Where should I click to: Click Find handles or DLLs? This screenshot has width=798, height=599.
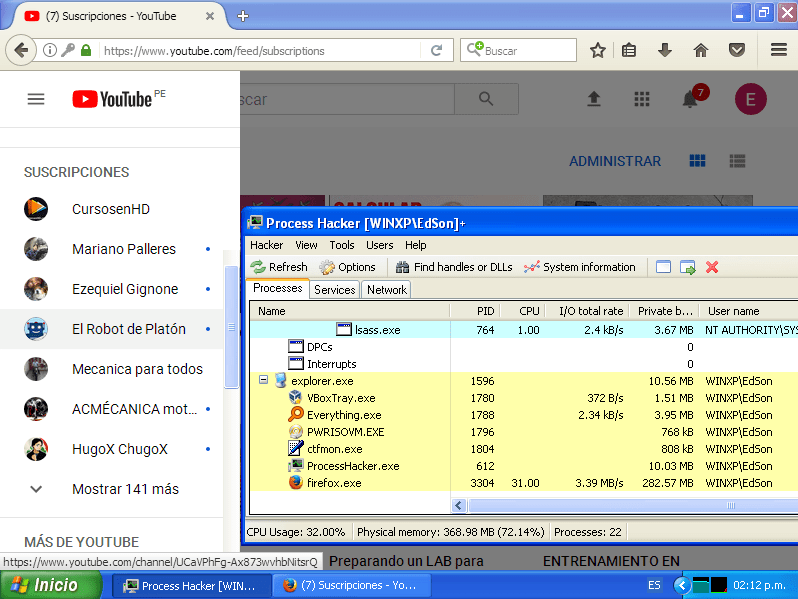pyautogui.click(x=454, y=267)
